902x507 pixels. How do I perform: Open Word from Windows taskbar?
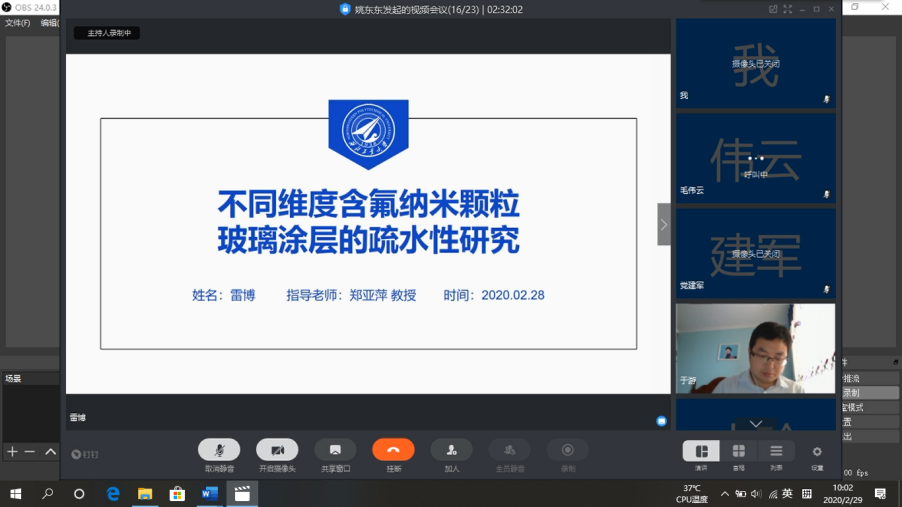pyautogui.click(x=209, y=493)
